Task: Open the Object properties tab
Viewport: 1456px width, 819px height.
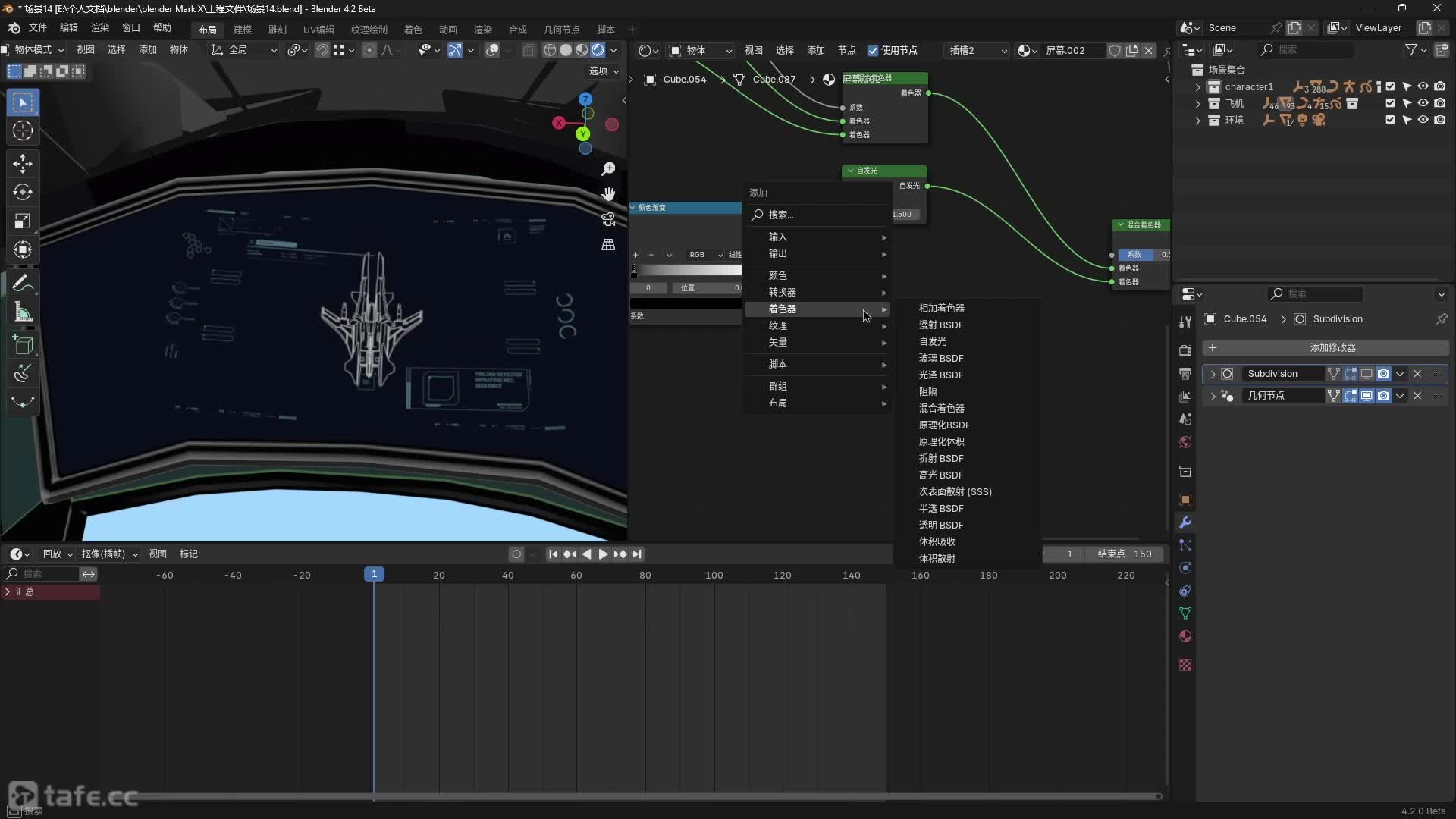Action: click(x=1185, y=500)
